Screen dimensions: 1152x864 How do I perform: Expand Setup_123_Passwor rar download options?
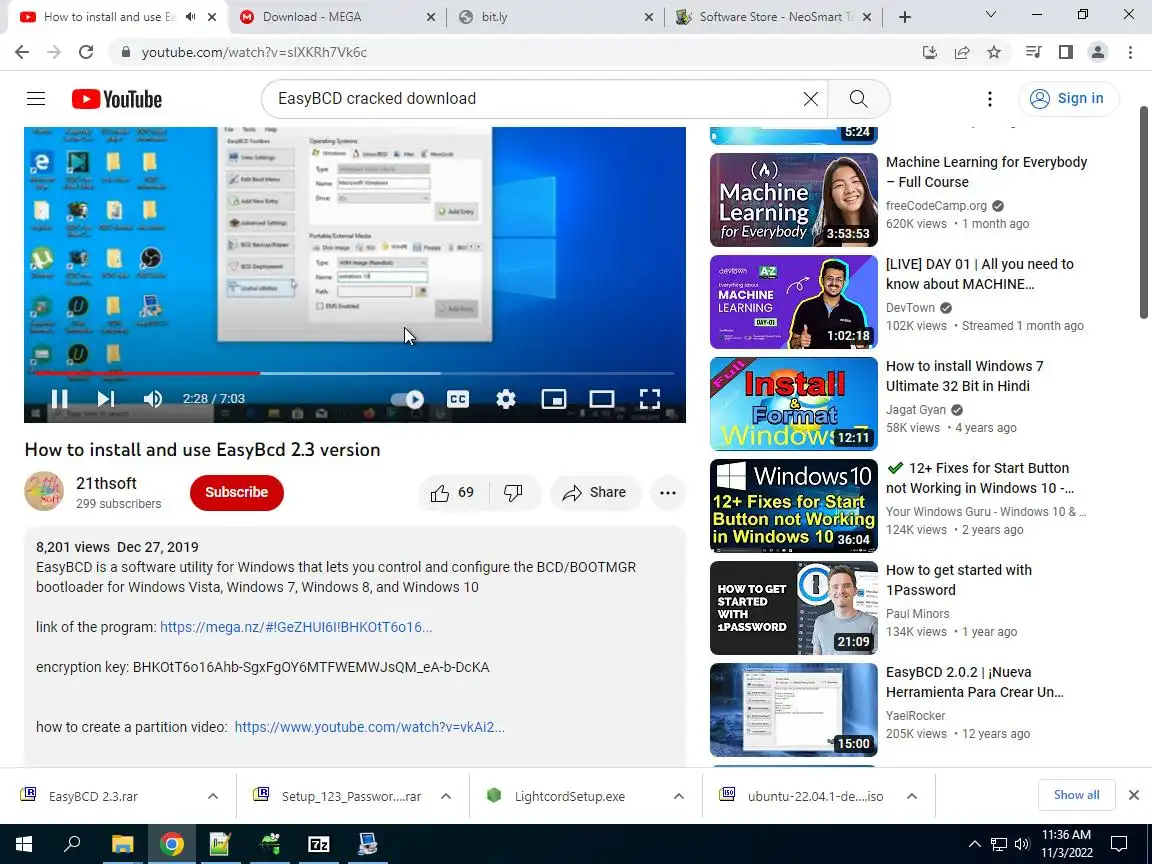[445, 796]
